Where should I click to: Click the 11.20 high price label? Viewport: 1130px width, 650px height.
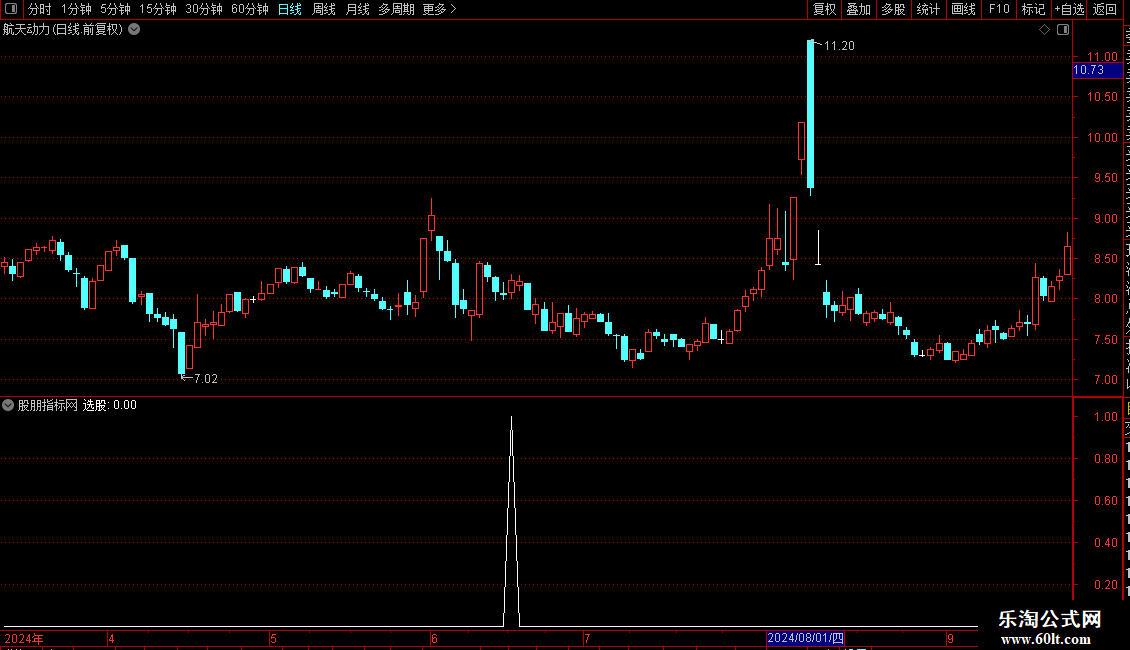point(839,45)
